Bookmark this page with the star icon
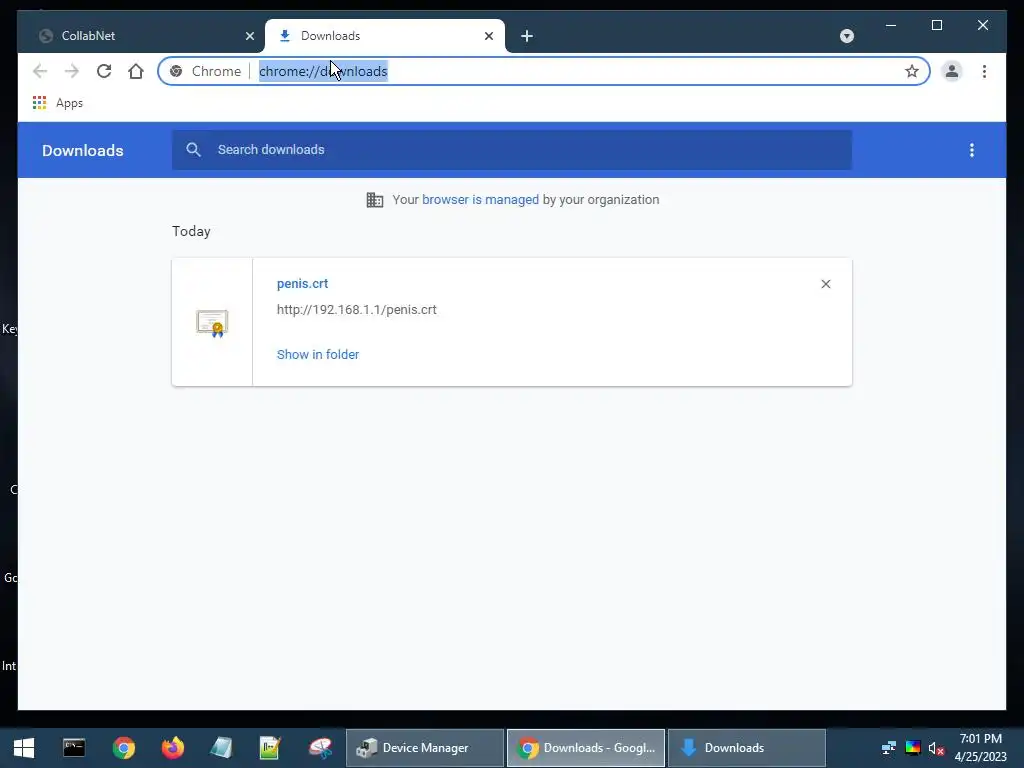1024x768 pixels. [912, 71]
